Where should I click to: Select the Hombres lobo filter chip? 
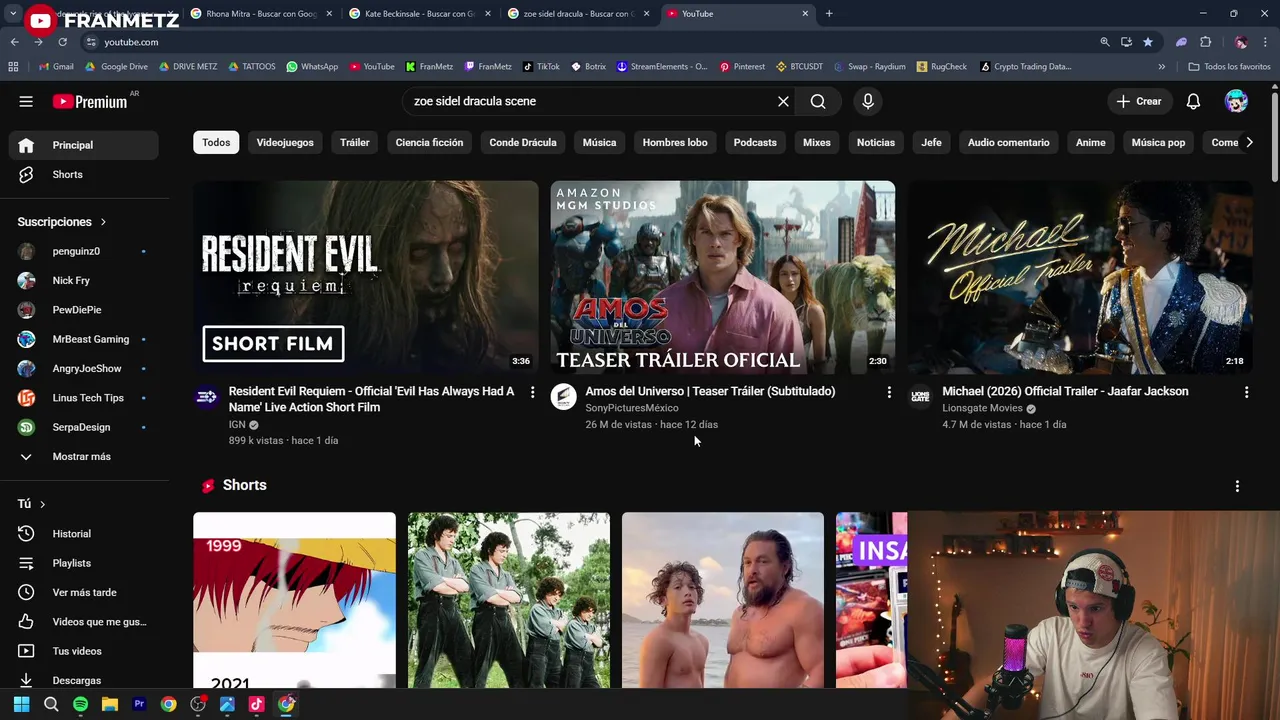[675, 142]
